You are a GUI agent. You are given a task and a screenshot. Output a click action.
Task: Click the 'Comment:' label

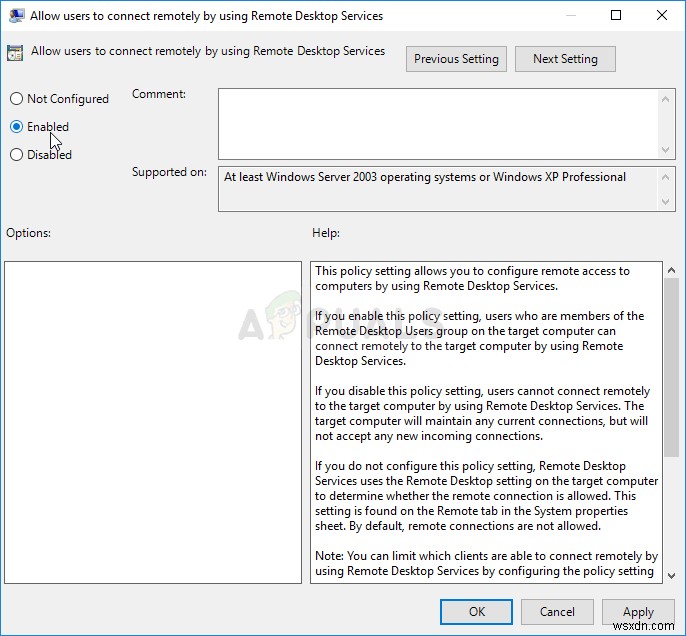point(159,94)
